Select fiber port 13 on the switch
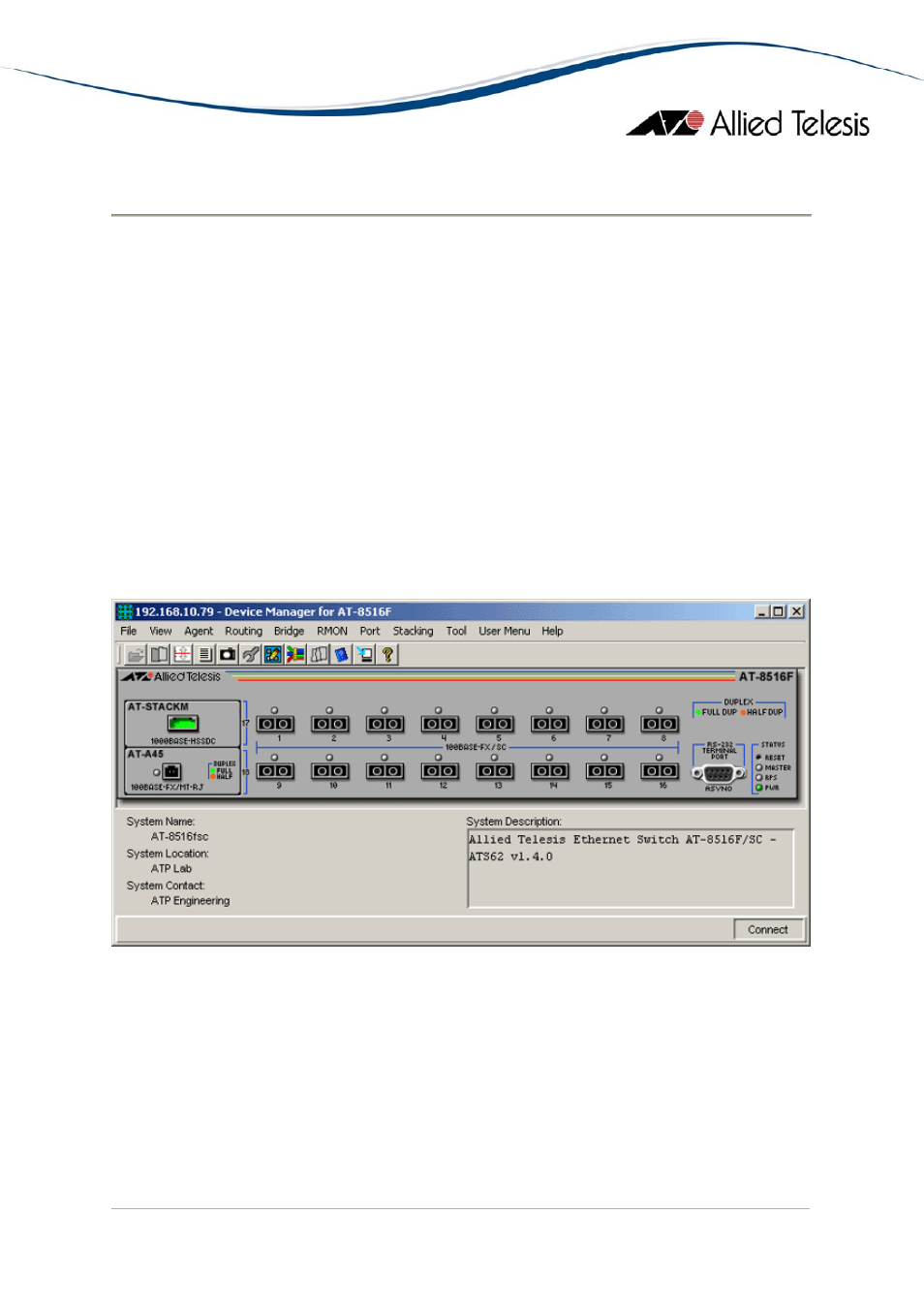 click(495, 771)
